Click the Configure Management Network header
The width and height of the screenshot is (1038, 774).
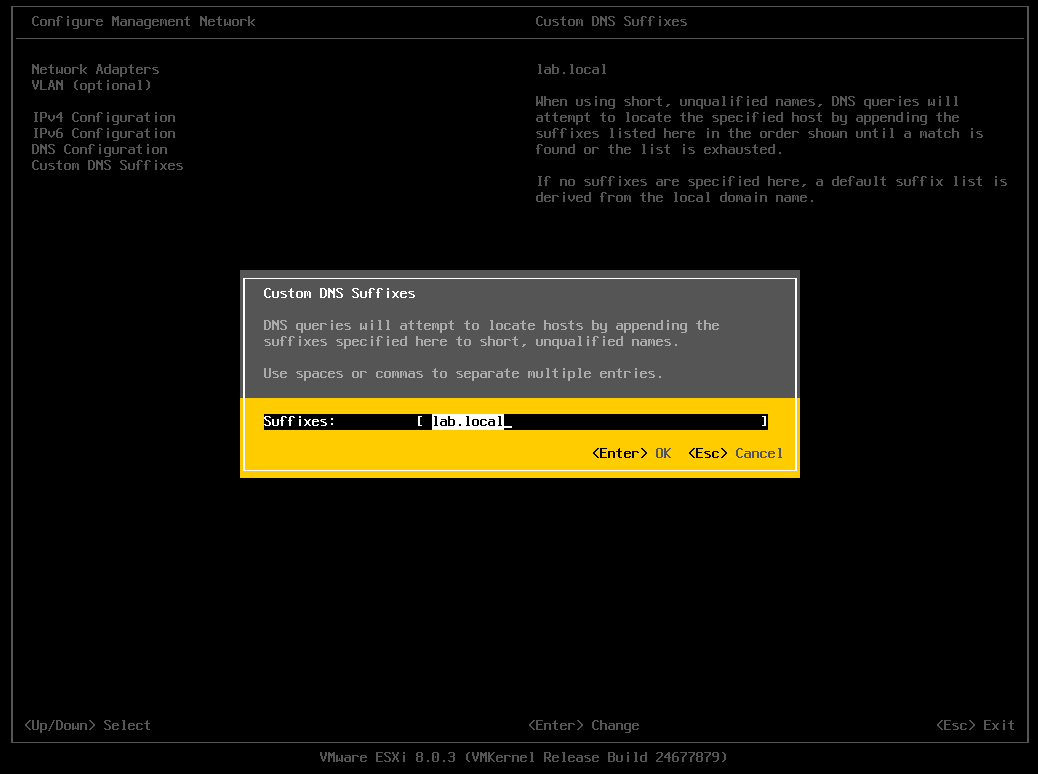(x=144, y=21)
